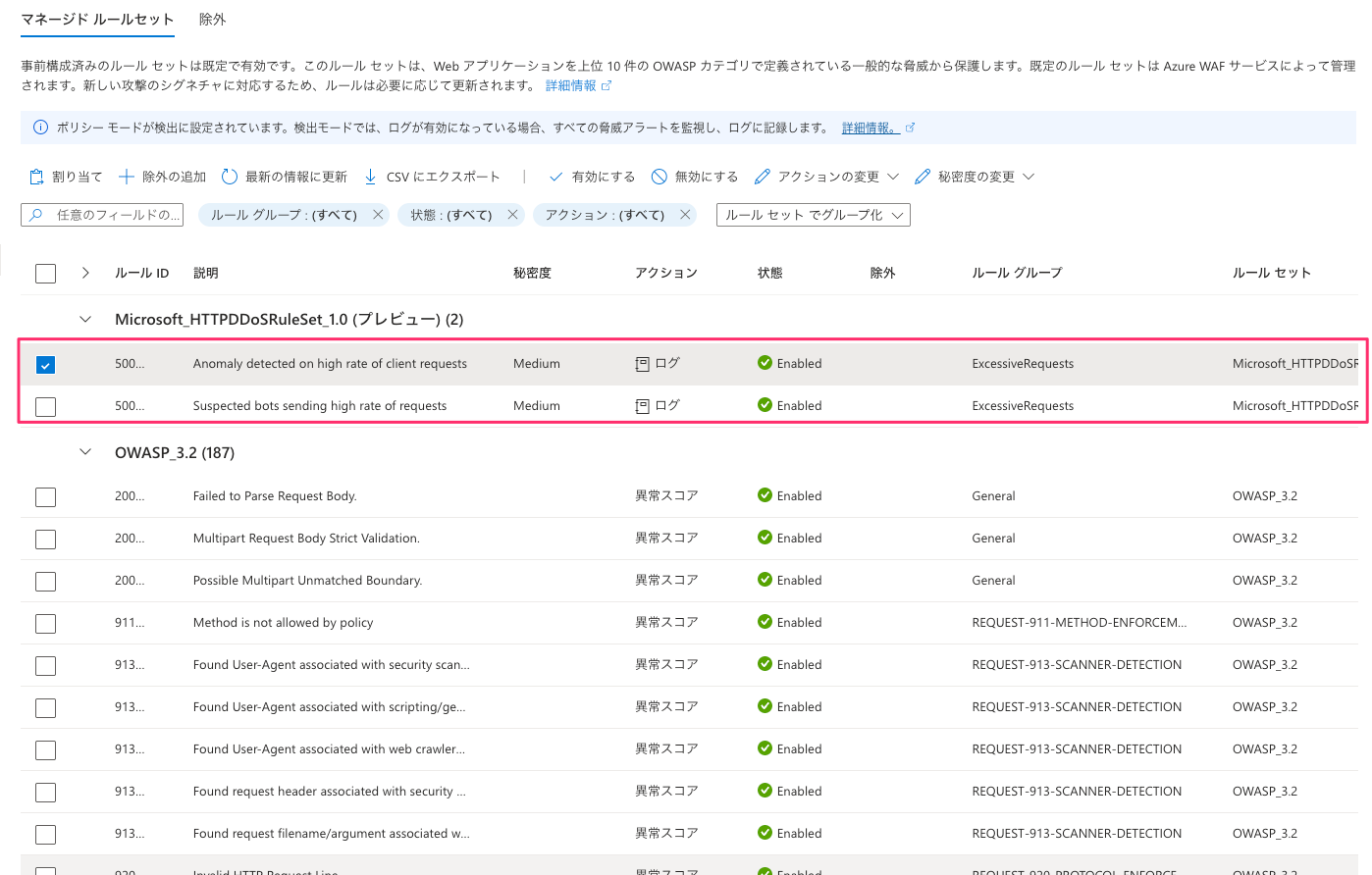Uncheck the selected Anomaly detected rule
The width and height of the screenshot is (1372, 875).
click(45, 363)
